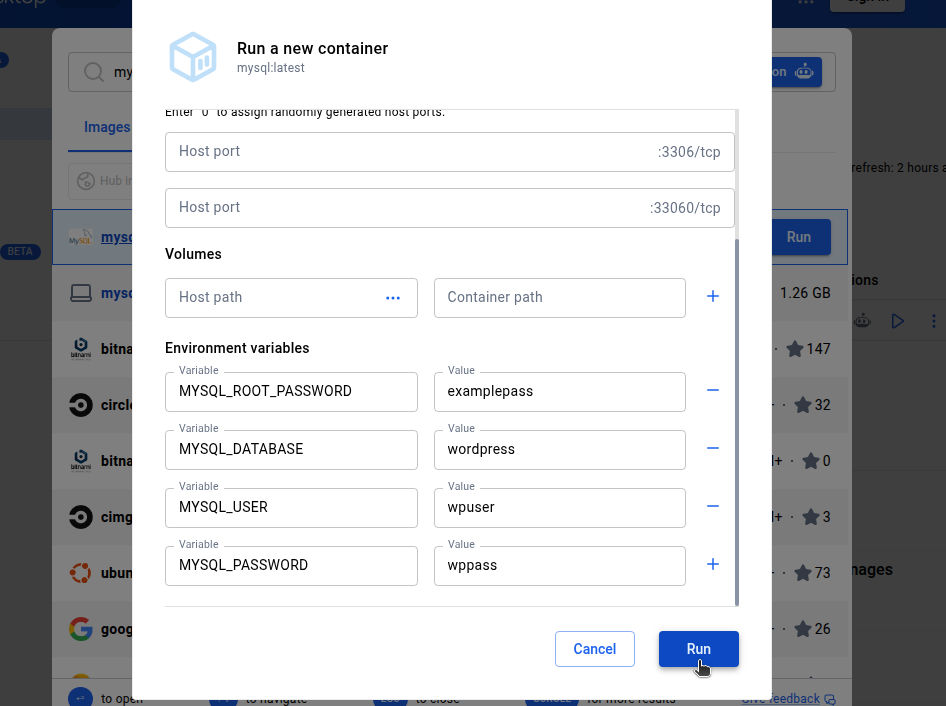Edit the examplepass value field
This screenshot has height=706, width=946.
coord(559,392)
